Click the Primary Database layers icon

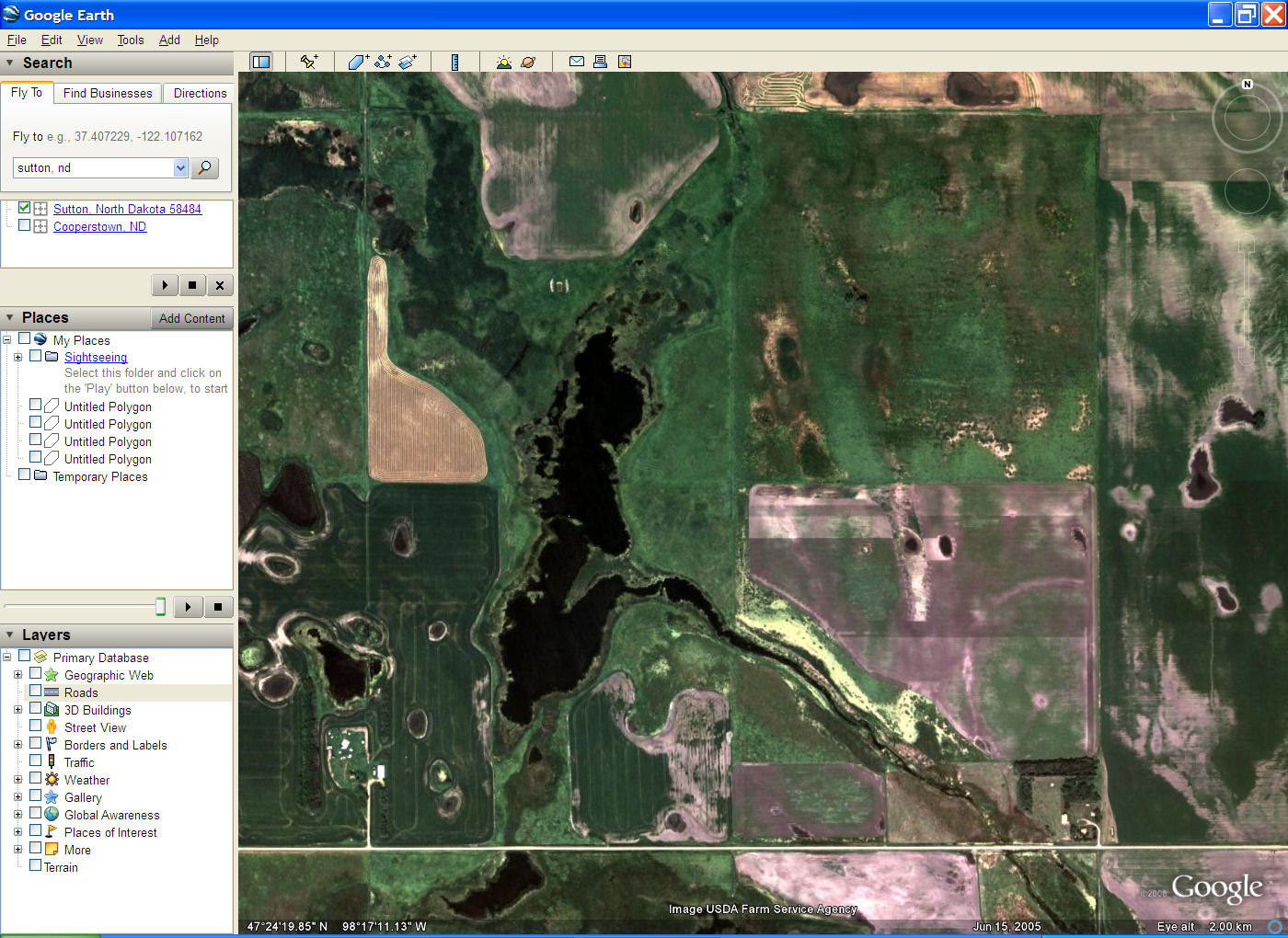tap(40, 657)
